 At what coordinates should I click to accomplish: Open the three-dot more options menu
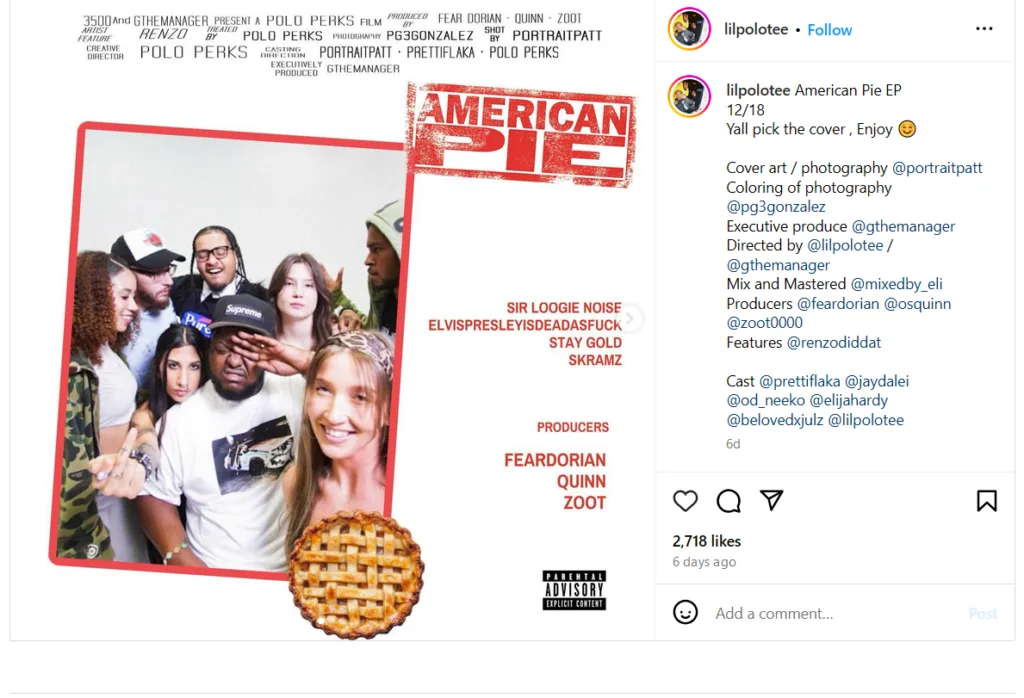click(x=984, y=29)
